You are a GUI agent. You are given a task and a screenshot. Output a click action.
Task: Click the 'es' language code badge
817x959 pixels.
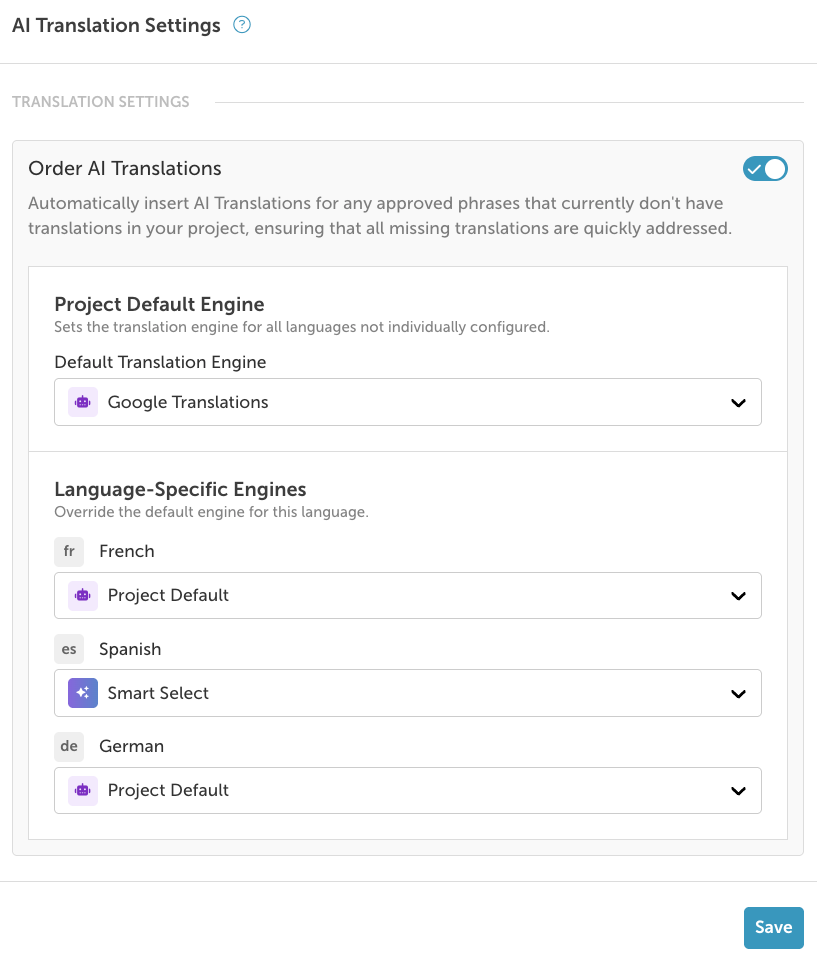[x=69, y=649]
